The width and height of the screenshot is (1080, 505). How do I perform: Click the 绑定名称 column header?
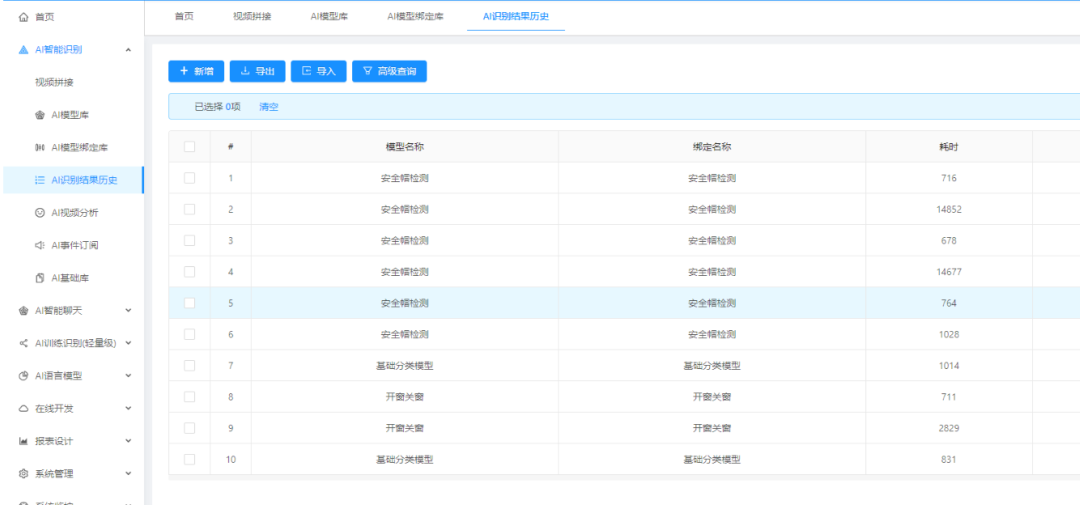(x=712, y=147)
